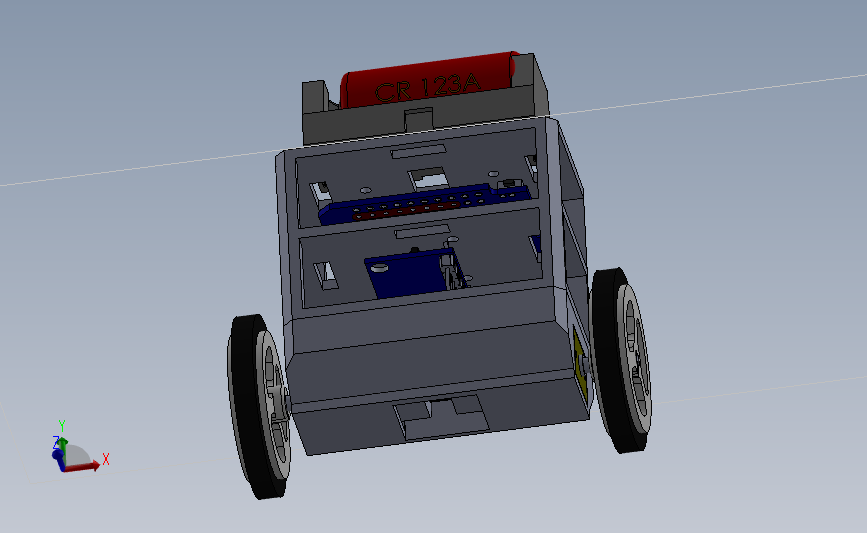Screen dimensions: 867x533
Task: Select the right wheel of the robot
Action: (621, 360)
